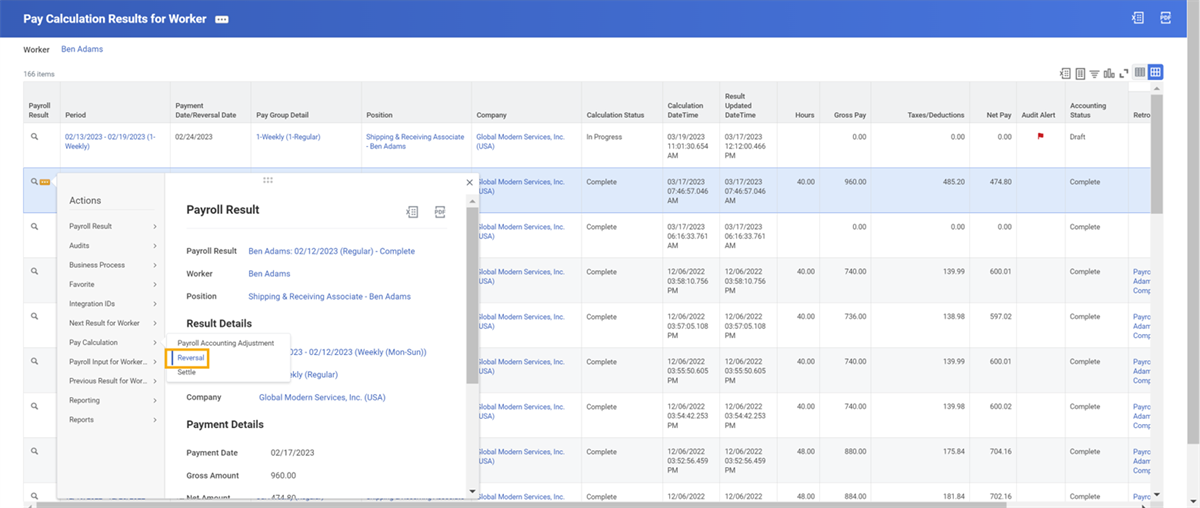Click the 474.80 net pay value
This screenshot has width=1200, height=508.
(x=1000, y=182)
